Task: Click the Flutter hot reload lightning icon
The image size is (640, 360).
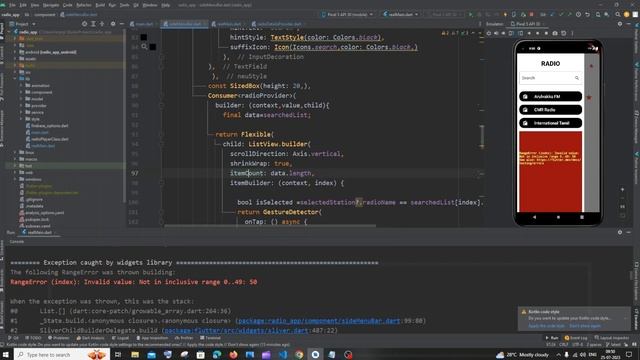Action: point(505,14)
